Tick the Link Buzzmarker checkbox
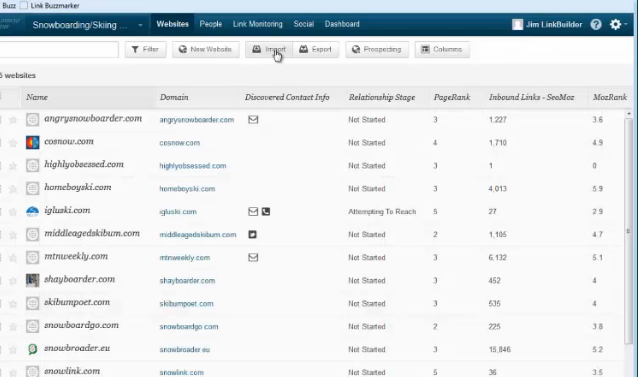 point(24,5)
